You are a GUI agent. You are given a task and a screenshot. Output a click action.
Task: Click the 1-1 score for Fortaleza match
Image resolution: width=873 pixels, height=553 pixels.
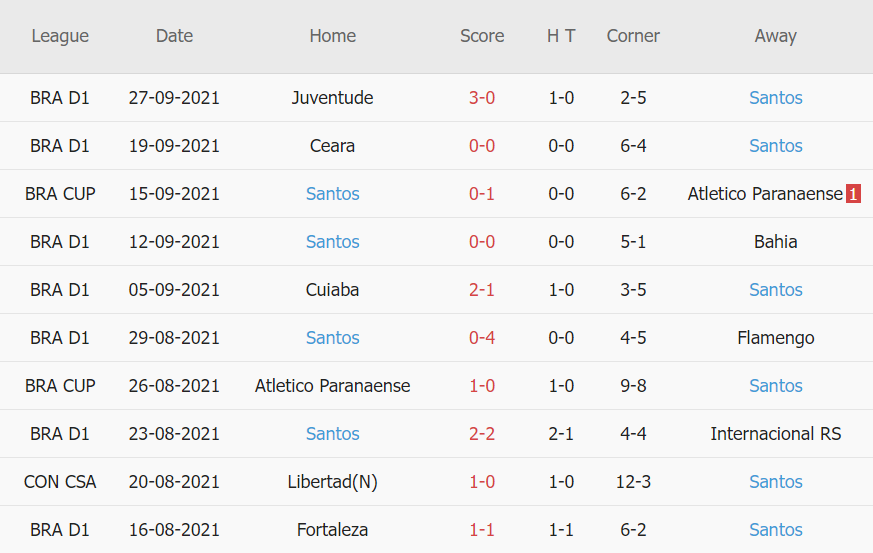[x=482, y=530]
